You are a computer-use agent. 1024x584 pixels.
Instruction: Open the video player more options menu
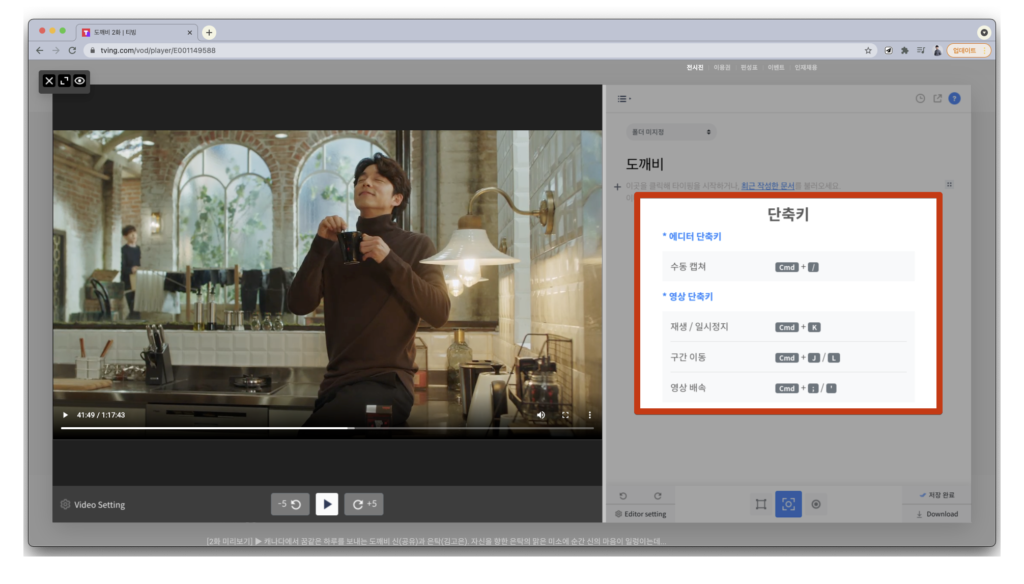(x=590, y=415)
